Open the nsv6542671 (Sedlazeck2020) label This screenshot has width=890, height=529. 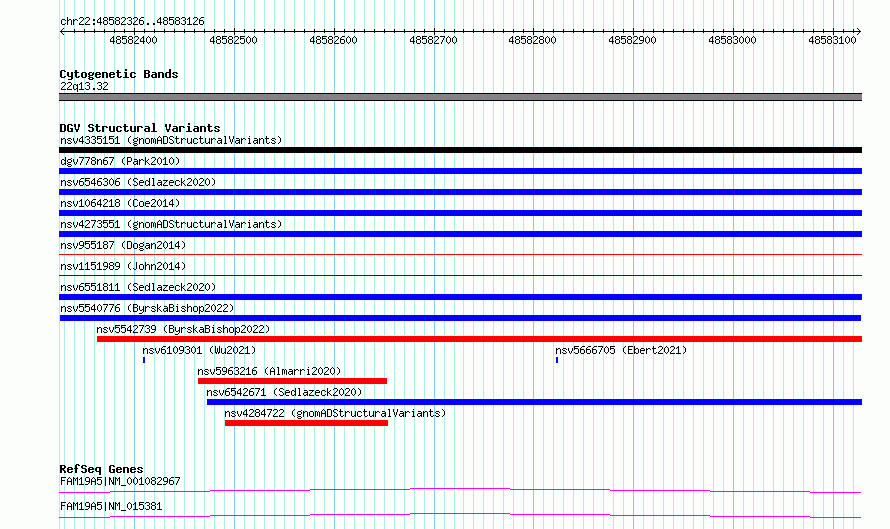point(284,392)
